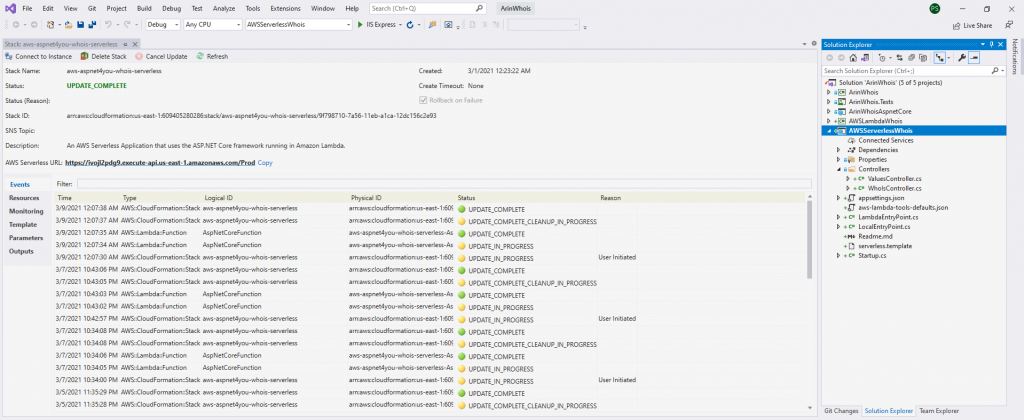Image resolution: width=1024 pixels, height=420 pixels.
Task: Close the stack document tab
Action: [136, 44]
